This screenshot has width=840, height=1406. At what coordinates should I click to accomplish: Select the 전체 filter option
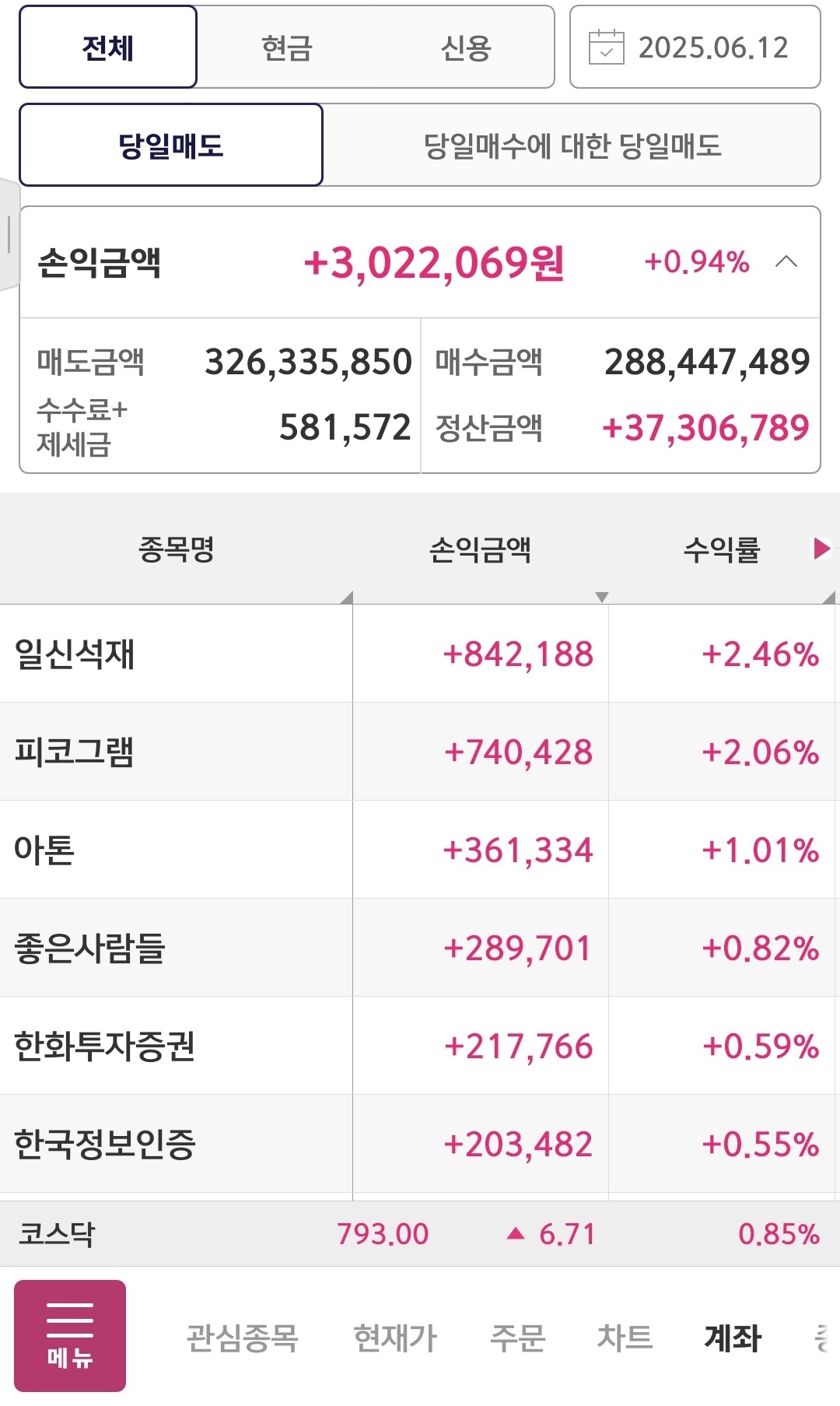coord(108,47)
